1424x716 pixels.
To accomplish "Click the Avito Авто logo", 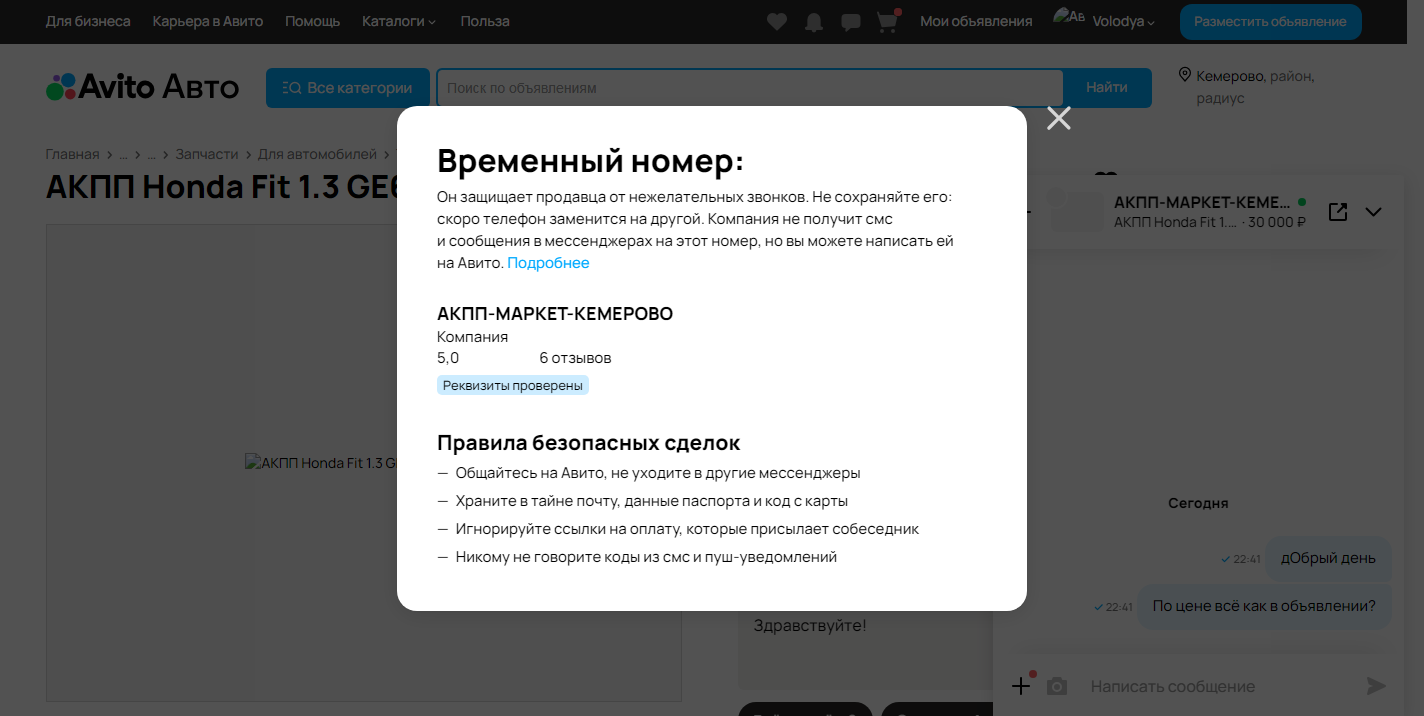I will coord(143,87).
